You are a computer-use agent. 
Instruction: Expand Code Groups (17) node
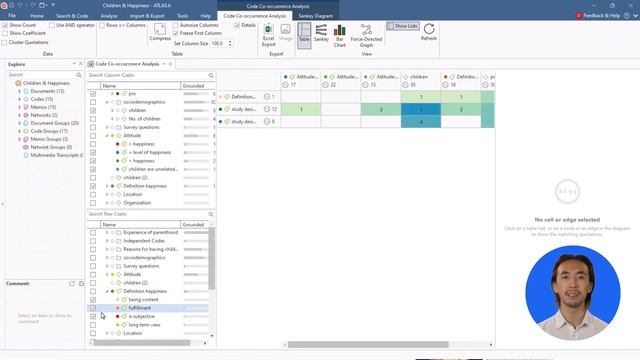19,131
